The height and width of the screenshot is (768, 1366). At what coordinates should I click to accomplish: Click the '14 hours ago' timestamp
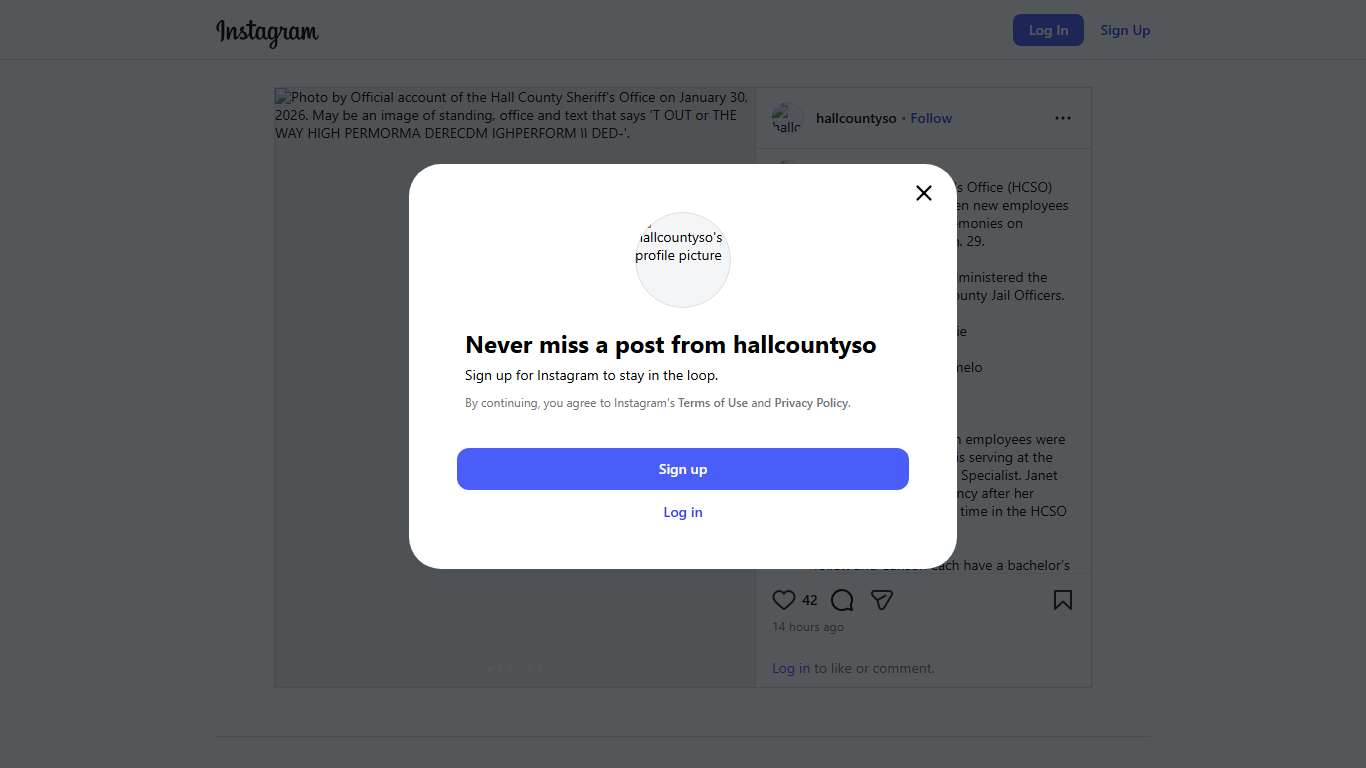click(x=808, y=627)
